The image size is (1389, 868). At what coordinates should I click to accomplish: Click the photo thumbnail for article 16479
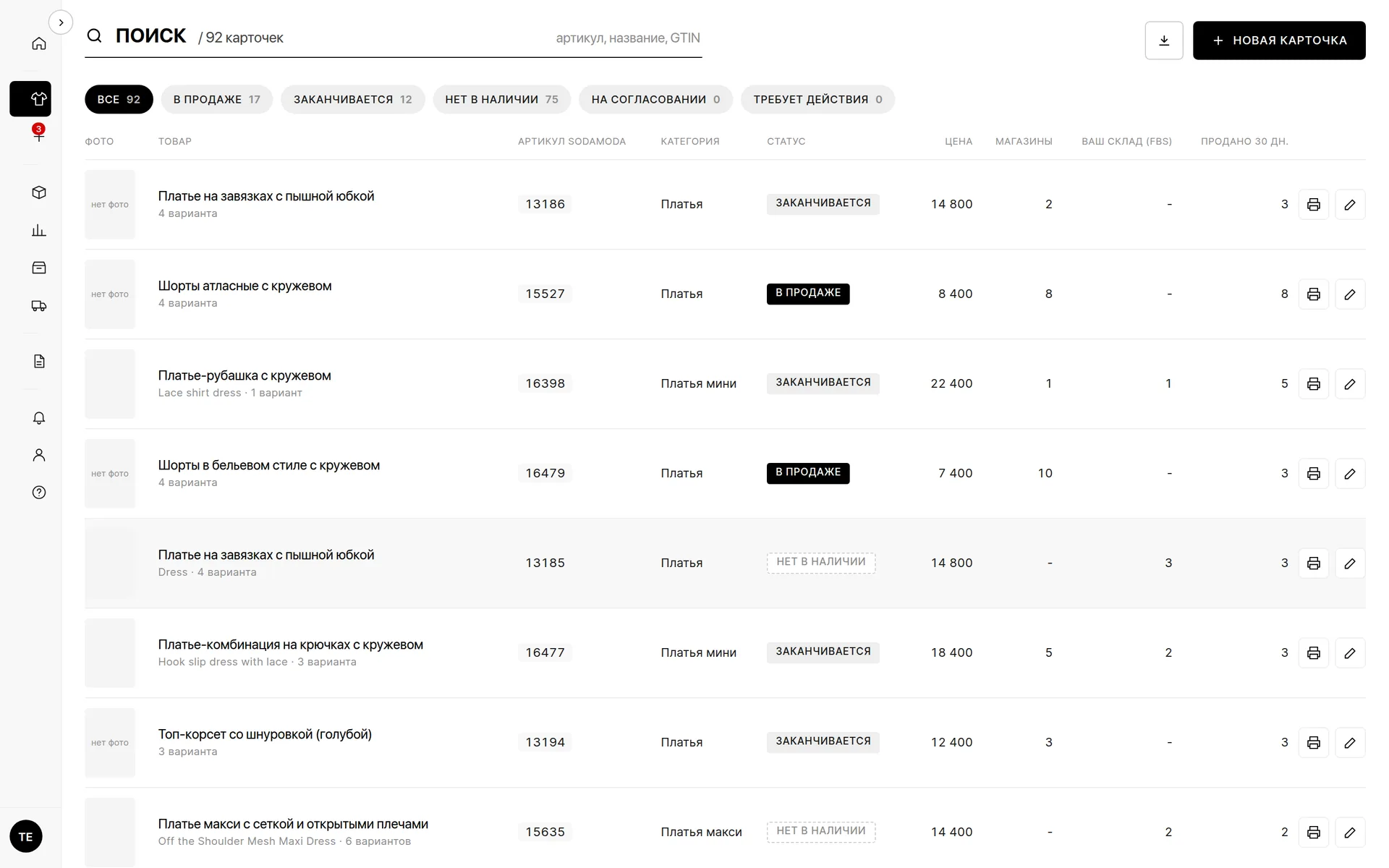pos(110,474)
